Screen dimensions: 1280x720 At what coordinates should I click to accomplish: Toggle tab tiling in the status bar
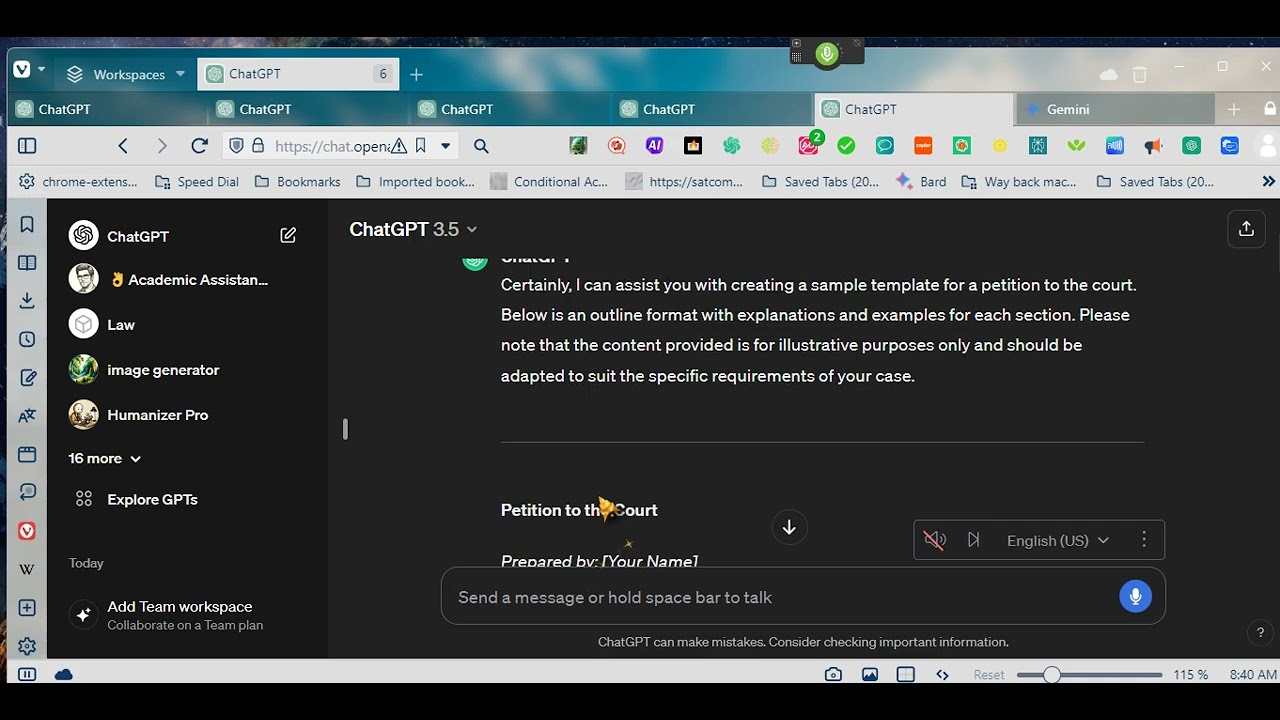coord(906,675)
